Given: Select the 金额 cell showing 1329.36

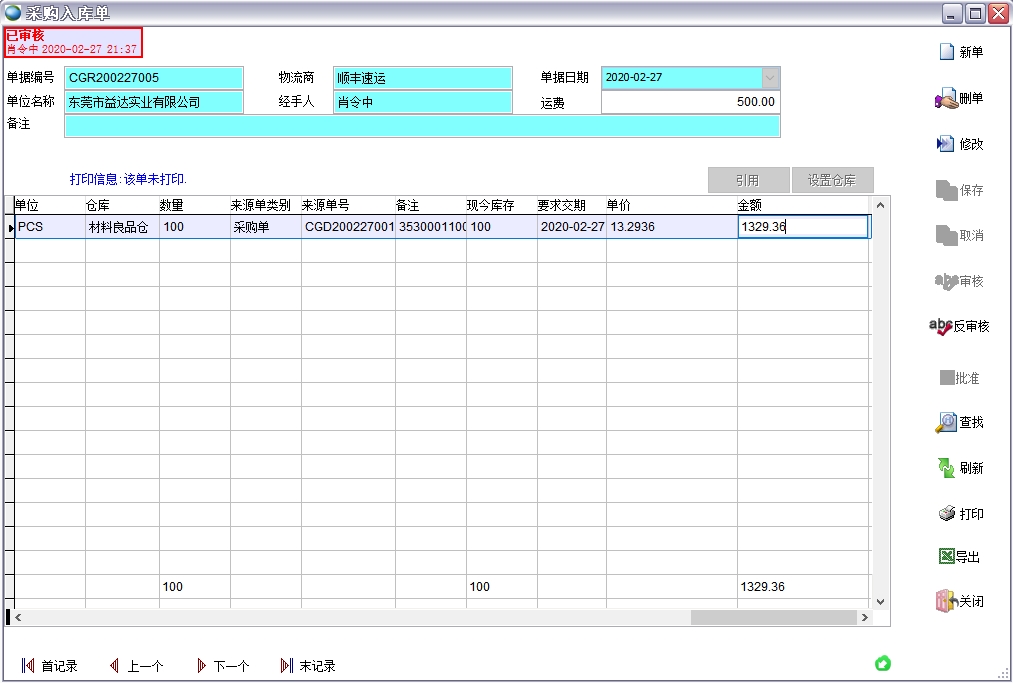Looking at the screenshot, I should click(802, 227).
